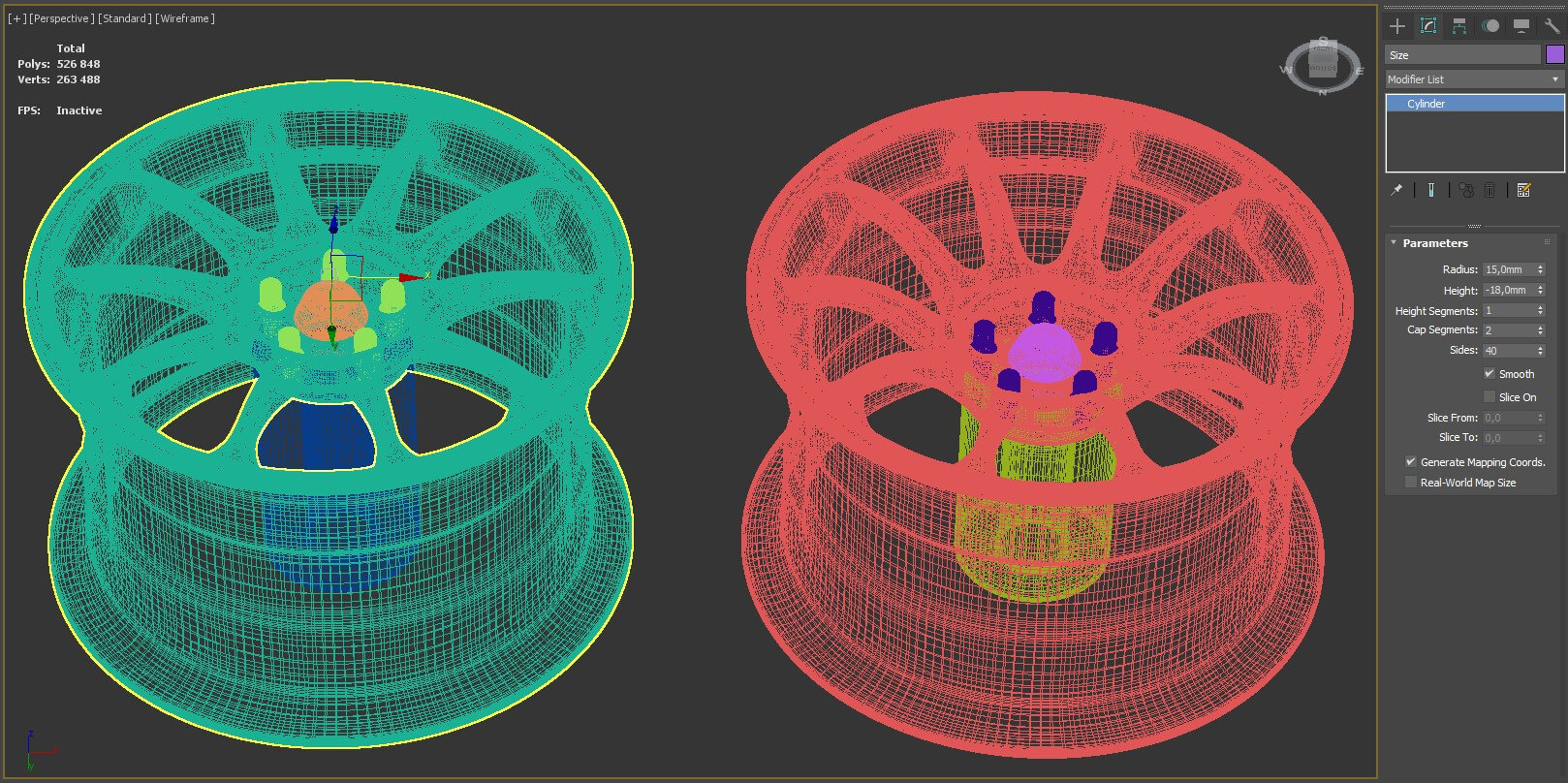The image size is (1568, 783).
Task: Click the purple object color swatch
Action: coord(1554,54)
